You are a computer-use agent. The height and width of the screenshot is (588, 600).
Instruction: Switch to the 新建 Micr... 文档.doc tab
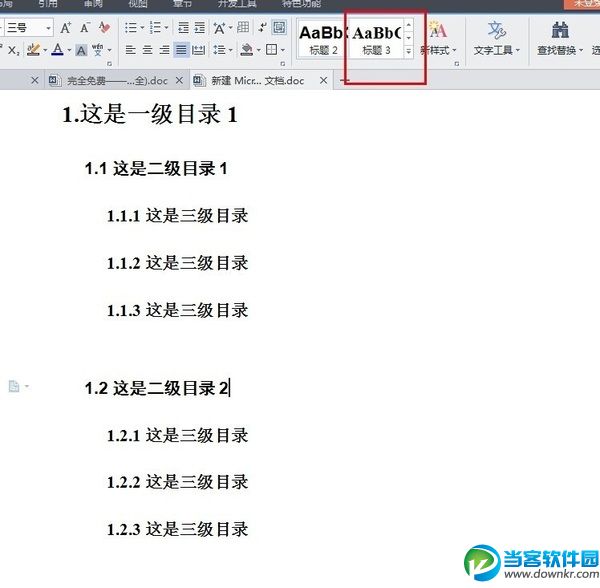(258, 81)
